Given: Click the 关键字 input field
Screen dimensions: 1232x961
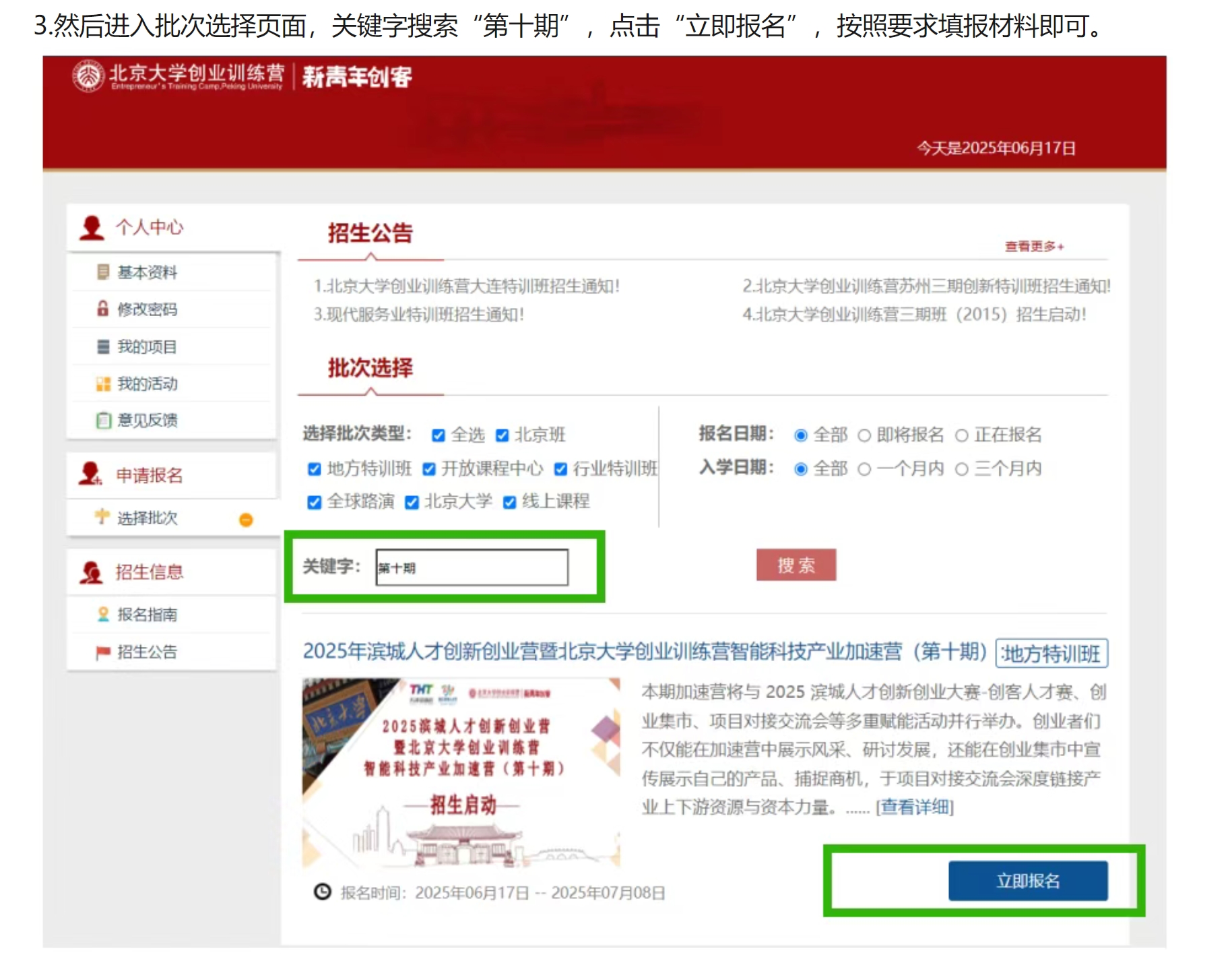Looking at the screenshot, I should coord(472,567).
